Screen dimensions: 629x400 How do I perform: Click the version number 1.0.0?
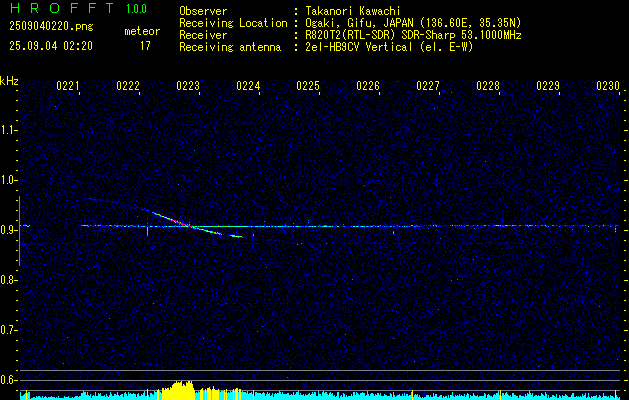coord(136,9)
